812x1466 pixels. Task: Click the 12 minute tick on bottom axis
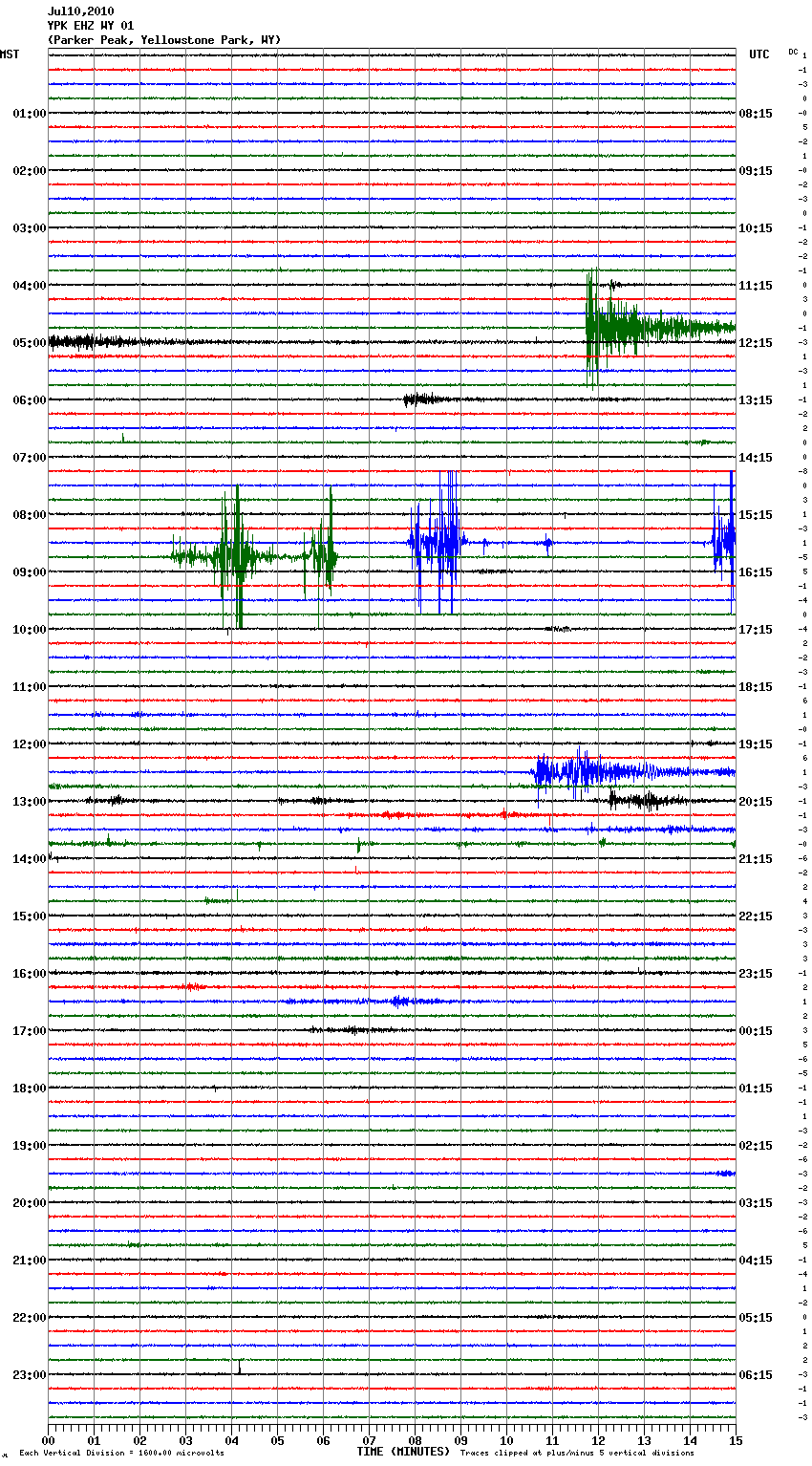[598, 1440]
